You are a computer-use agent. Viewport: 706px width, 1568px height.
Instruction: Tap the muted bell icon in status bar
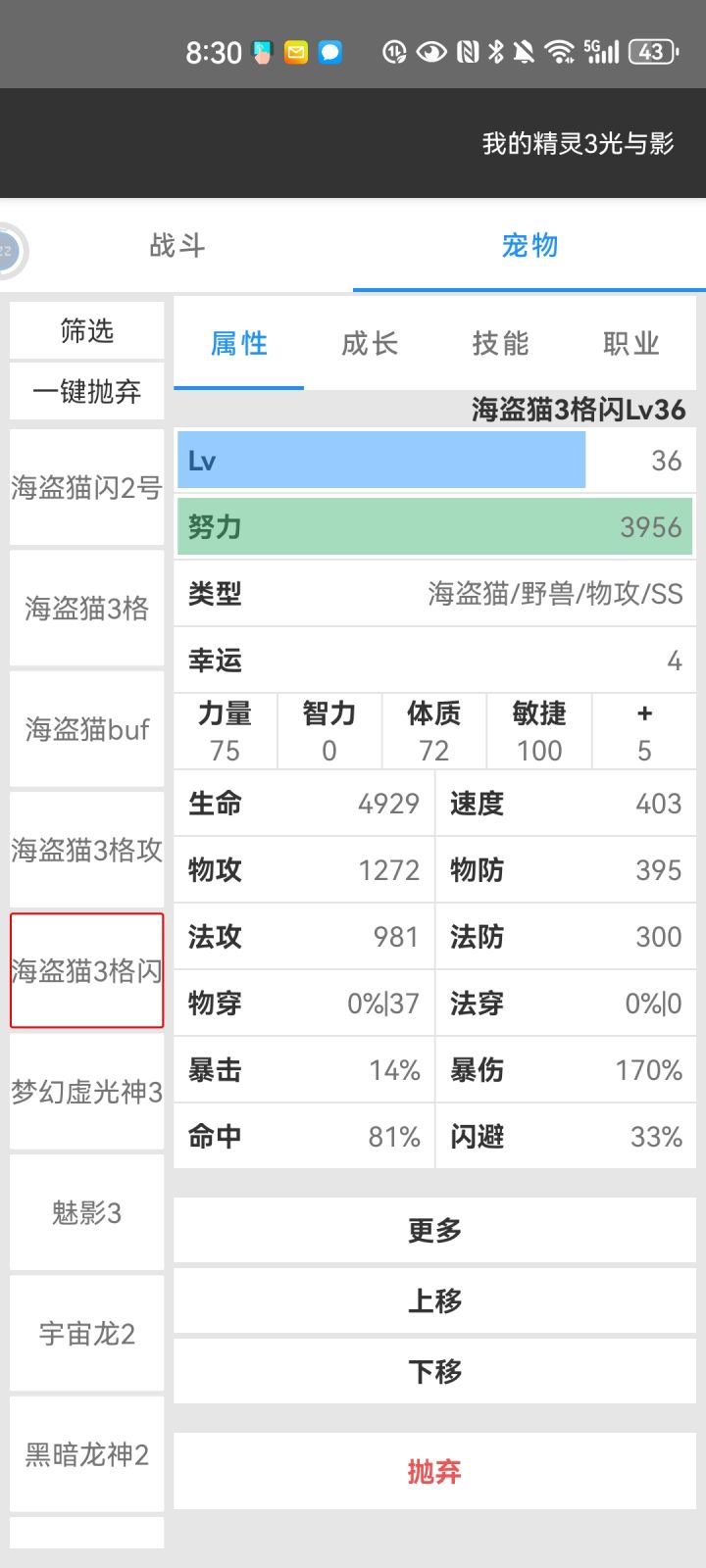(524, 52)
